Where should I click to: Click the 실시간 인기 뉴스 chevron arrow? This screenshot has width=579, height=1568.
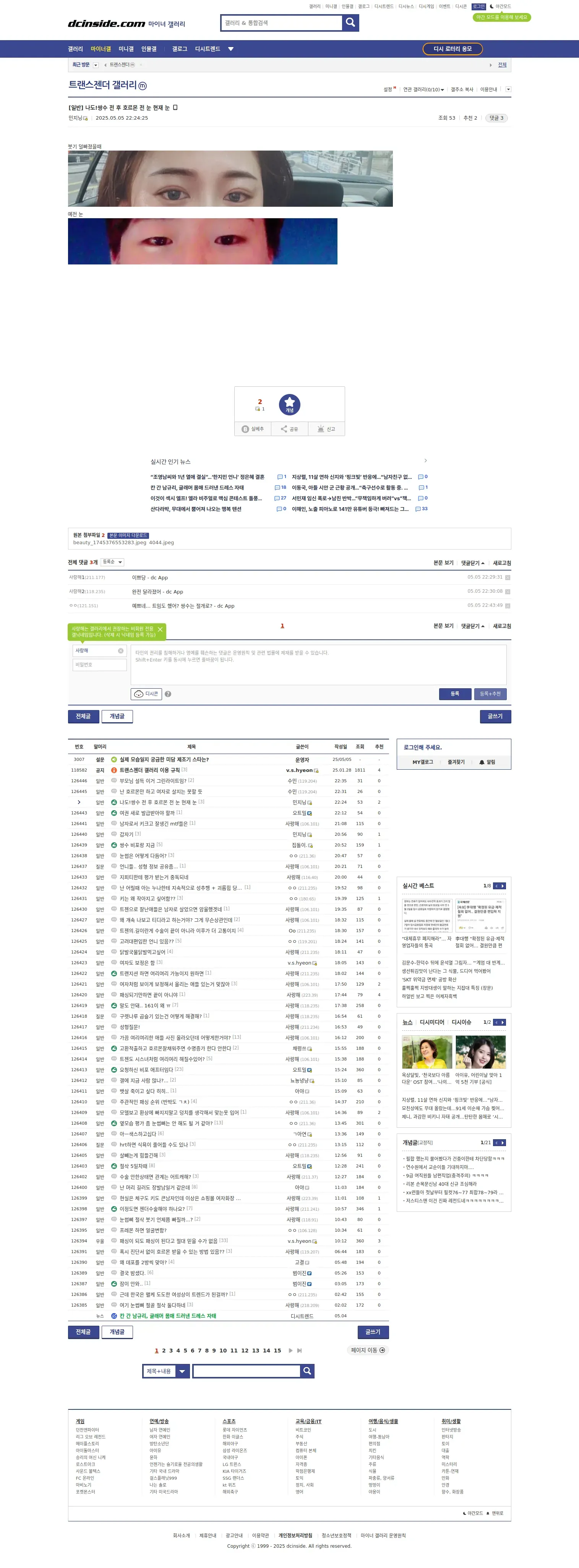click(425, 460)
